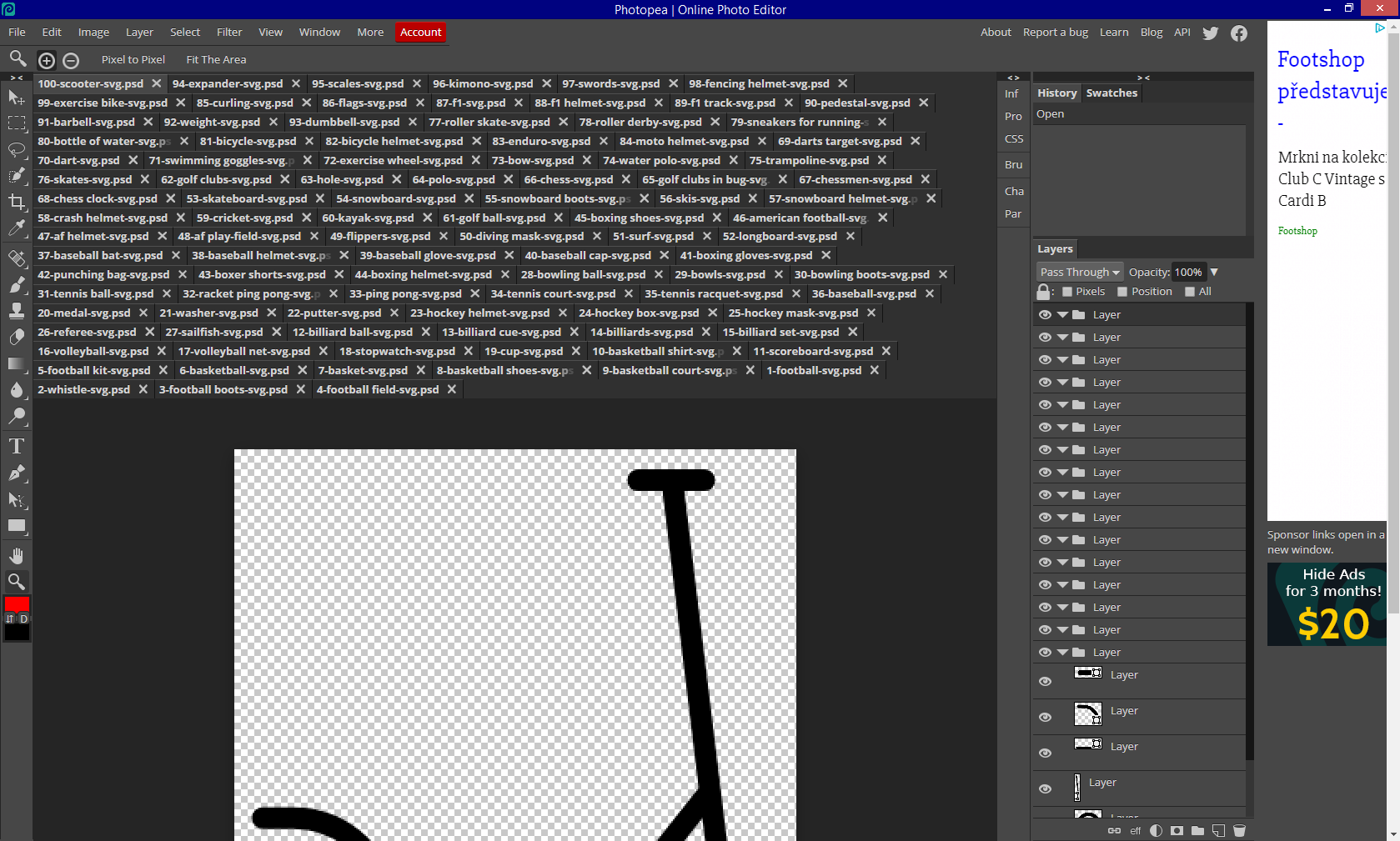Click the Fit The Area button
Screen dimensions: 1400x841
[215, 59]
